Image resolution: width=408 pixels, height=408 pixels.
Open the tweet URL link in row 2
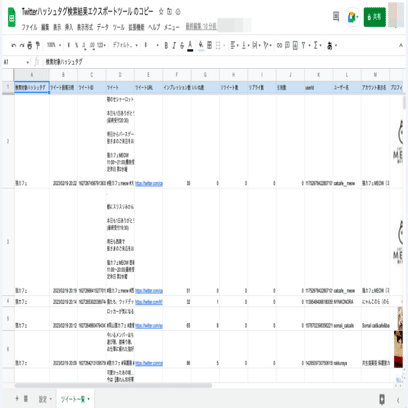tap(149, 183)
